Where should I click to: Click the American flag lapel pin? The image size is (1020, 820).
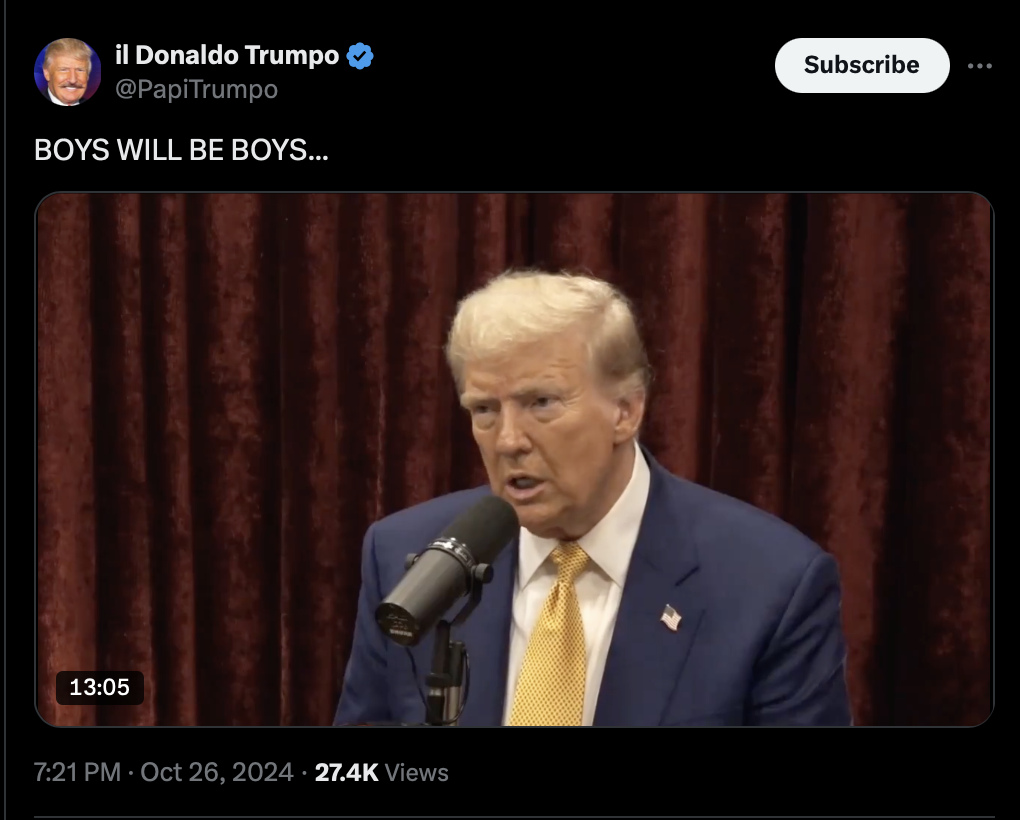[671, 618]
